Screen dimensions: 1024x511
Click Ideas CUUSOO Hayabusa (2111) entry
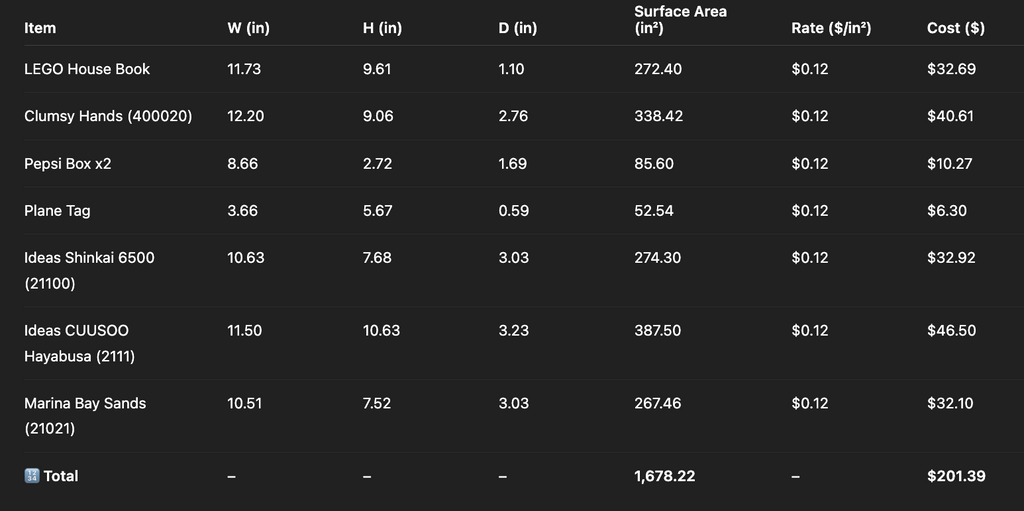point(80,343)
